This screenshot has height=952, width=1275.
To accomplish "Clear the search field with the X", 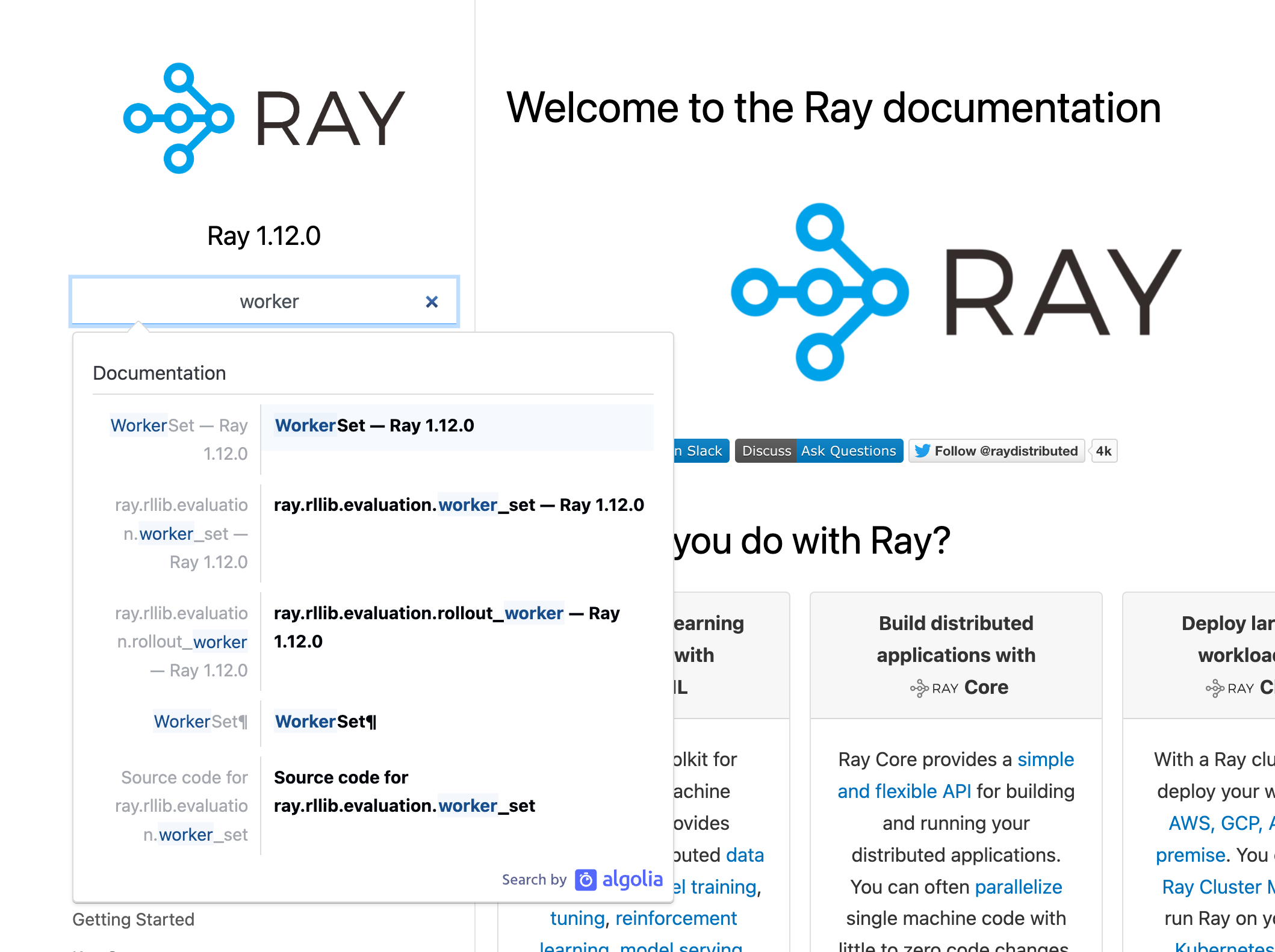I will point(432,301).
